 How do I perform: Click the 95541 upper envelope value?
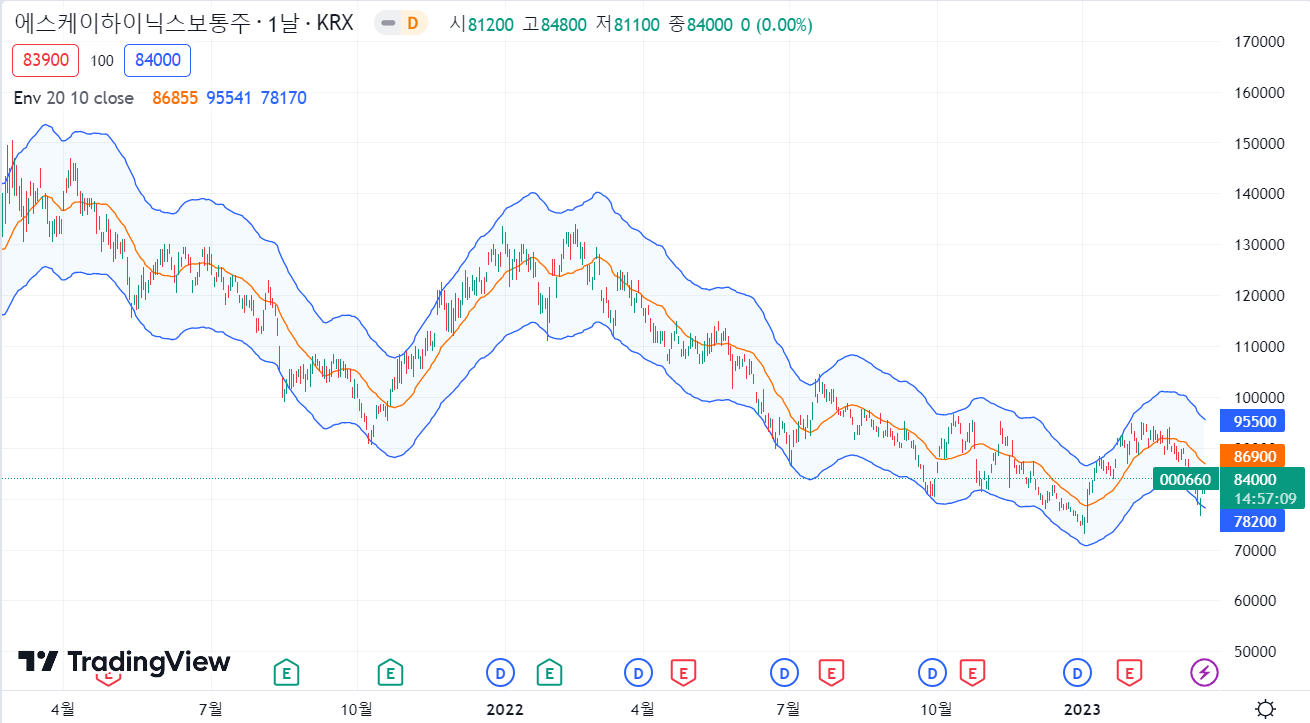[x=229, y=98]
